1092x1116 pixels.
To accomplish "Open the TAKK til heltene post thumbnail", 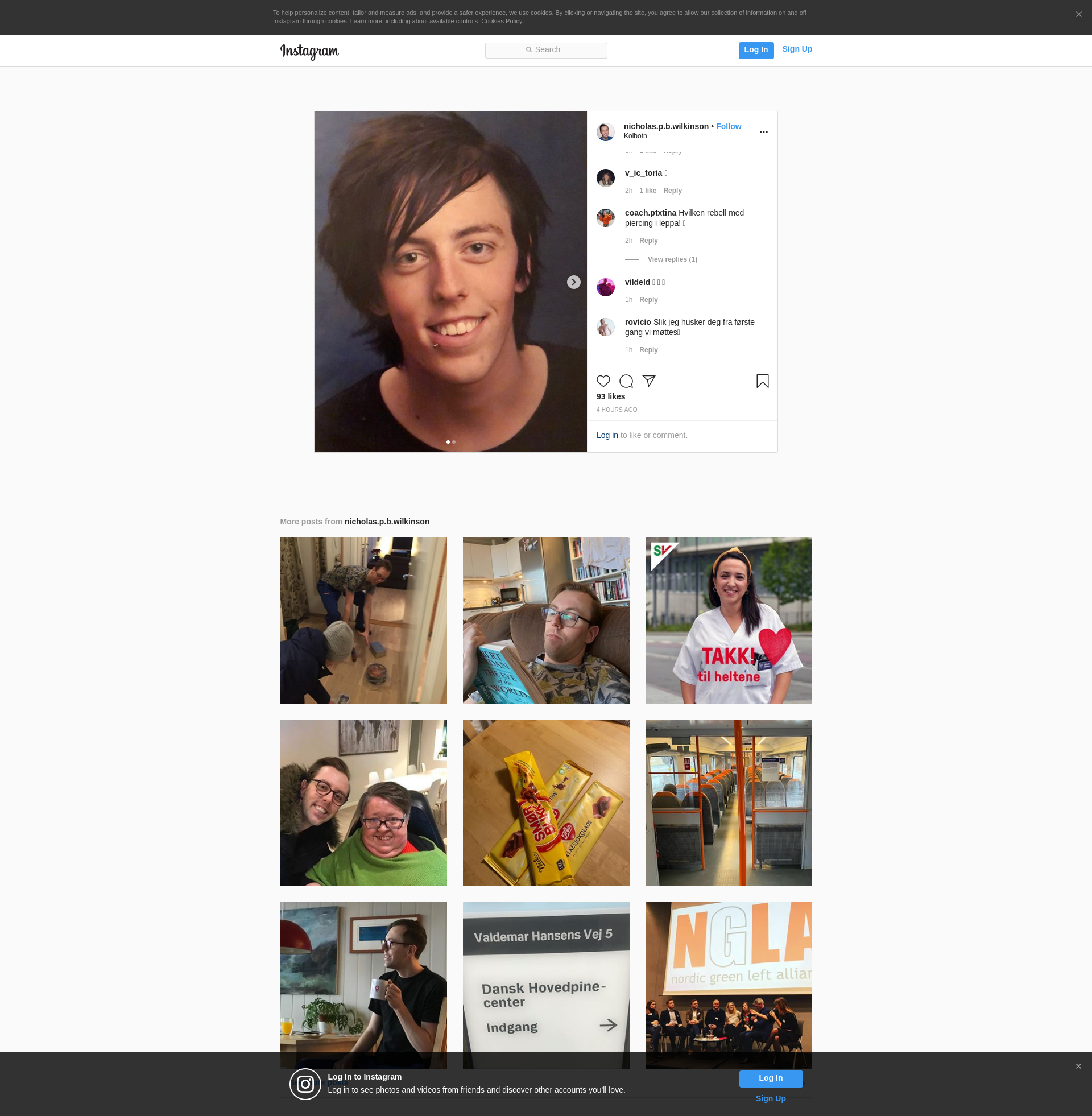I will click(x=729, y=620).
